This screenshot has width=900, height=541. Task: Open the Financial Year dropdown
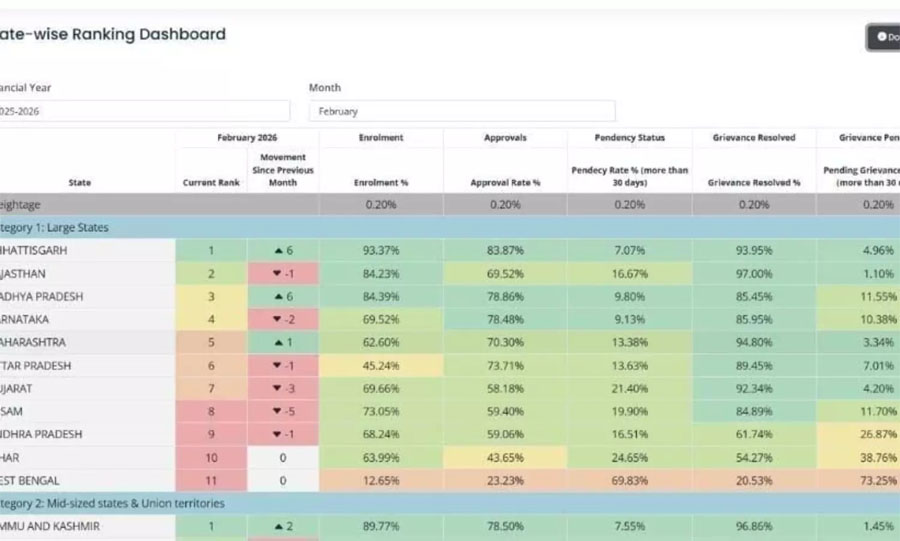(x=145, y=111)
